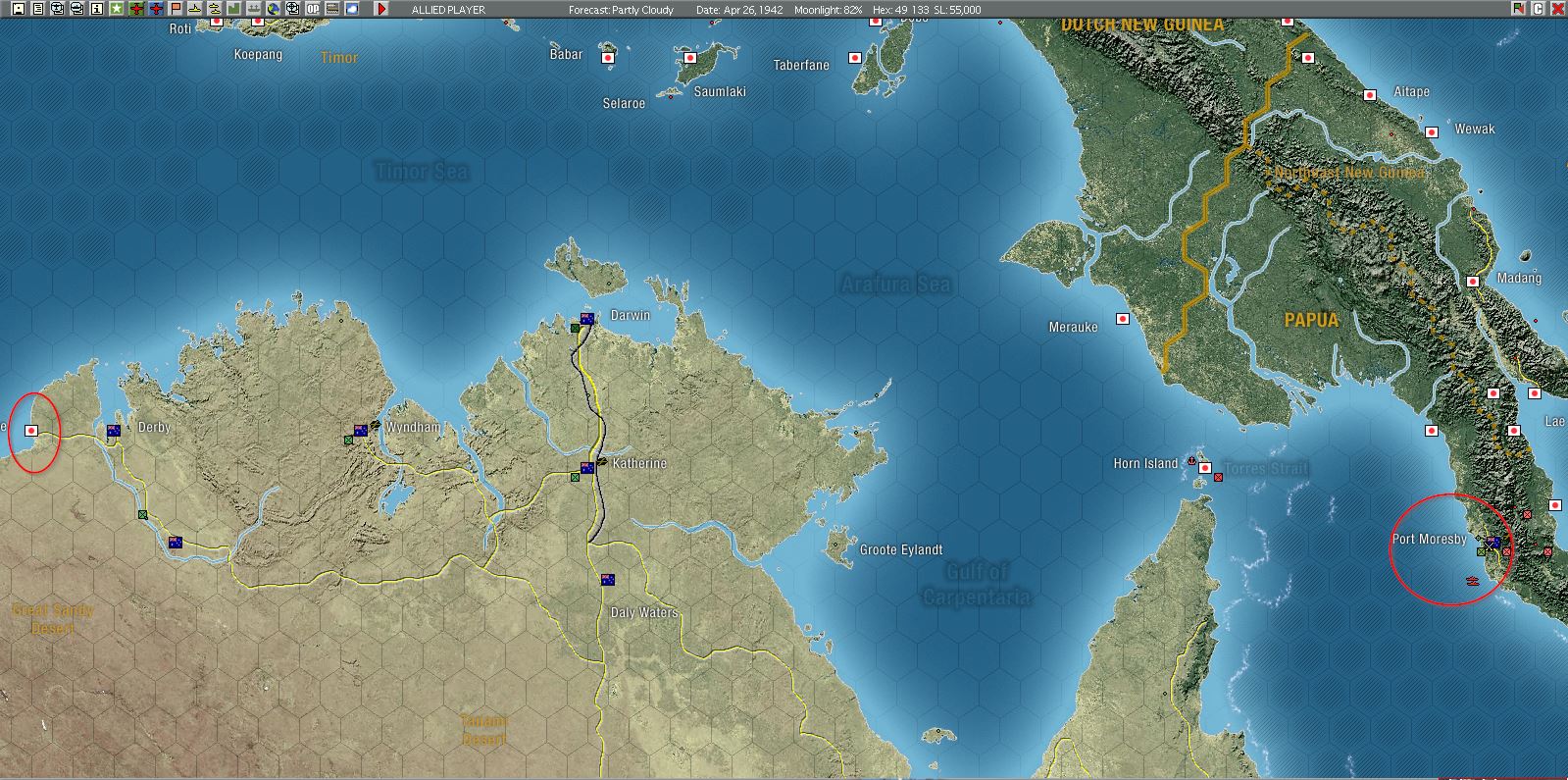The image size is (1568, 780).
Task: Open the green industry toolbar icon
Action: (x=234, y=9)
